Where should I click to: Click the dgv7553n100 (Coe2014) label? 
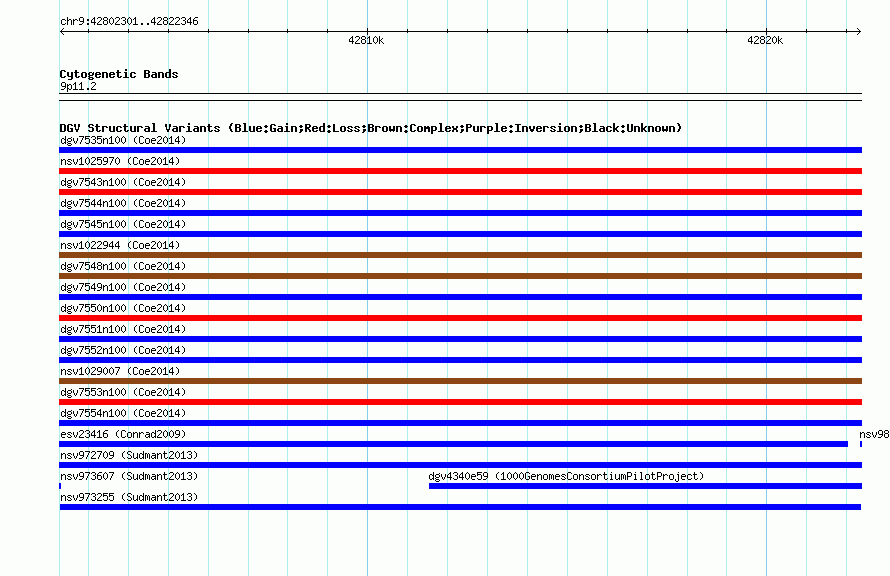pos(123,392)
